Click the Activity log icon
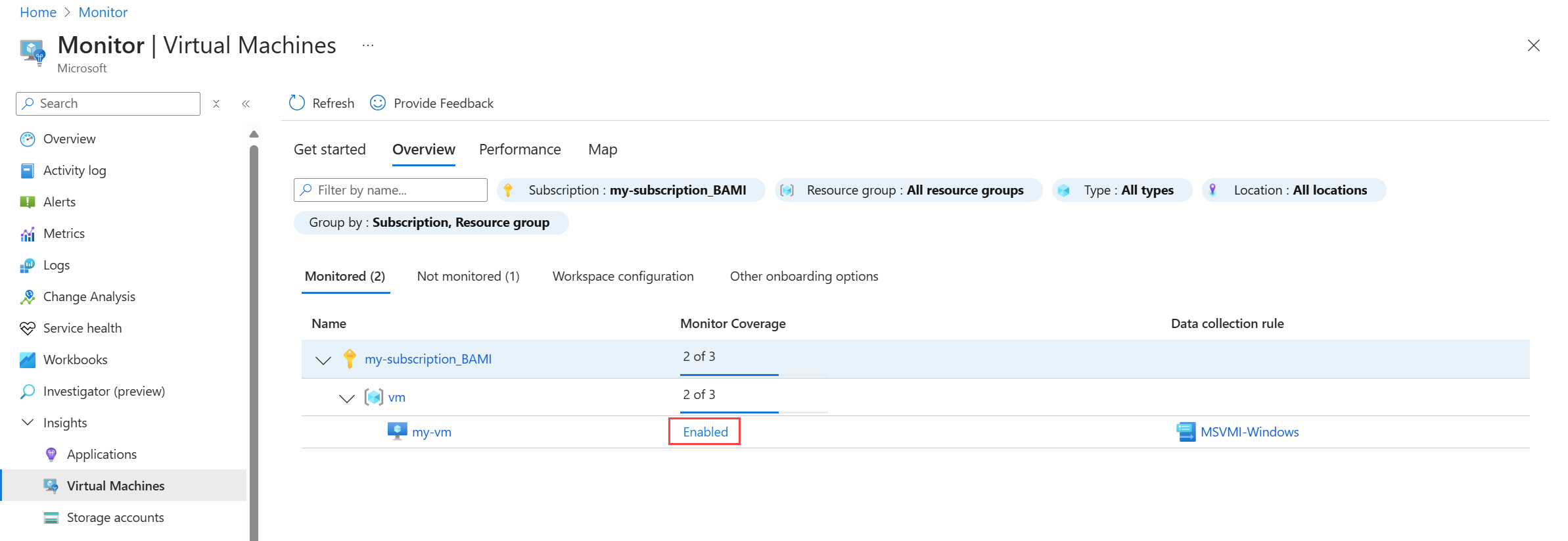This screenshot has width=1568, height=541. pyautogui.click(x=28, y=170)
